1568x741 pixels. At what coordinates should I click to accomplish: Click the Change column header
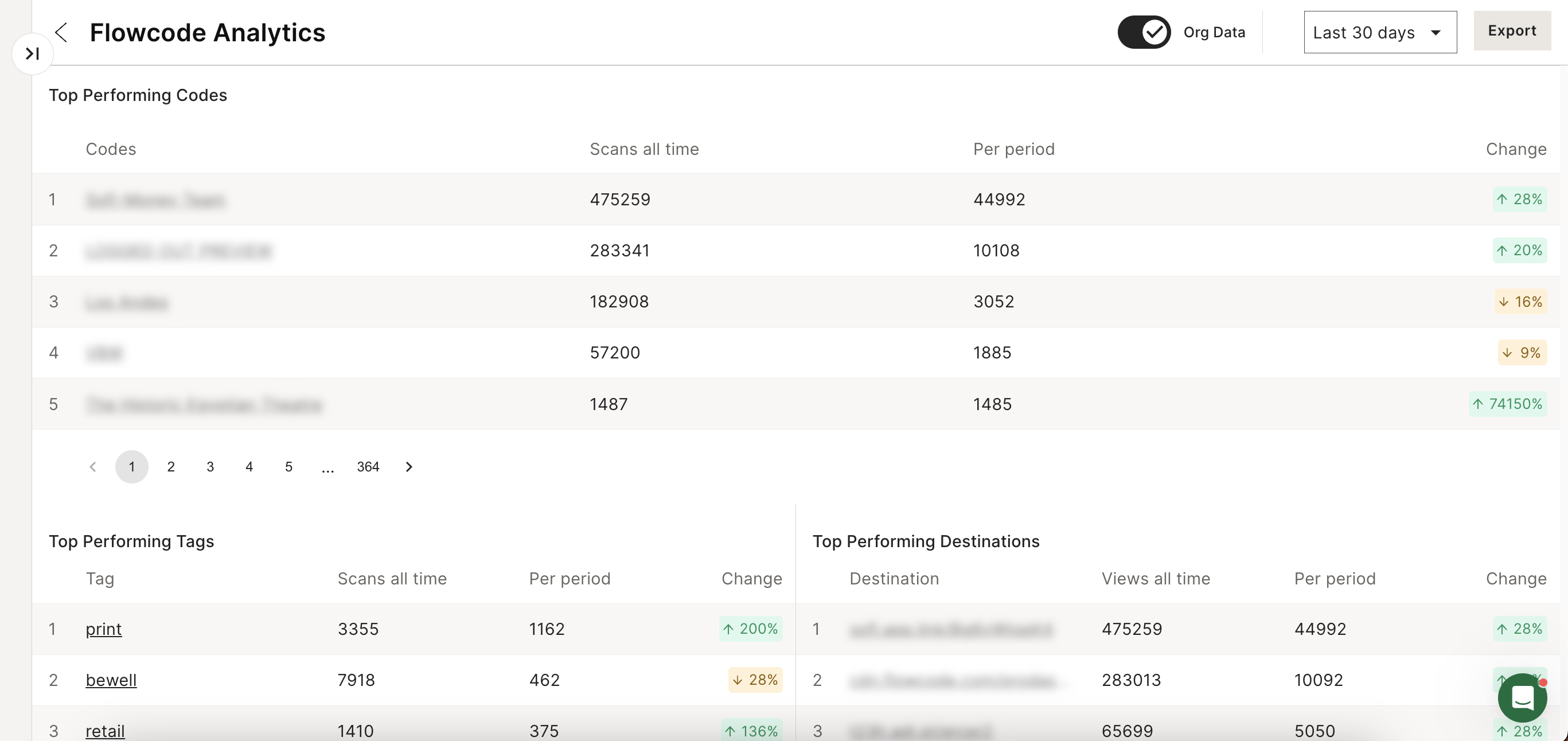(1516, 149)
